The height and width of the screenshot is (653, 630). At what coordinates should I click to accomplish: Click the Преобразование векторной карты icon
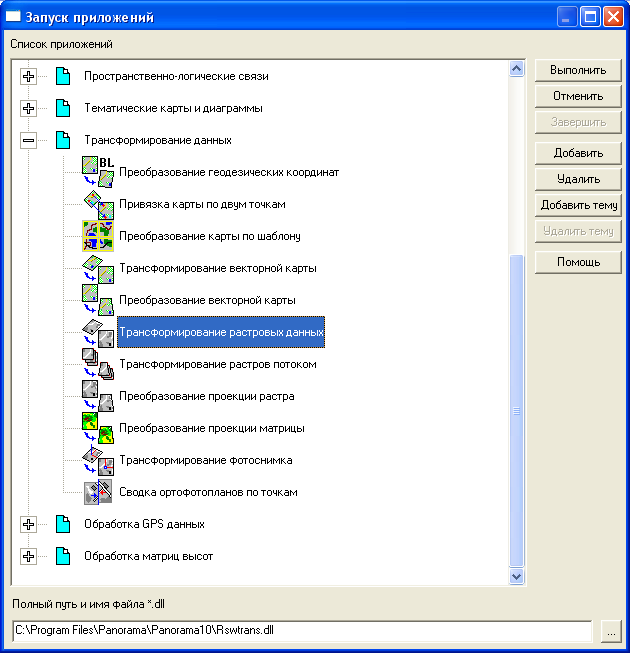coord(98,300)
